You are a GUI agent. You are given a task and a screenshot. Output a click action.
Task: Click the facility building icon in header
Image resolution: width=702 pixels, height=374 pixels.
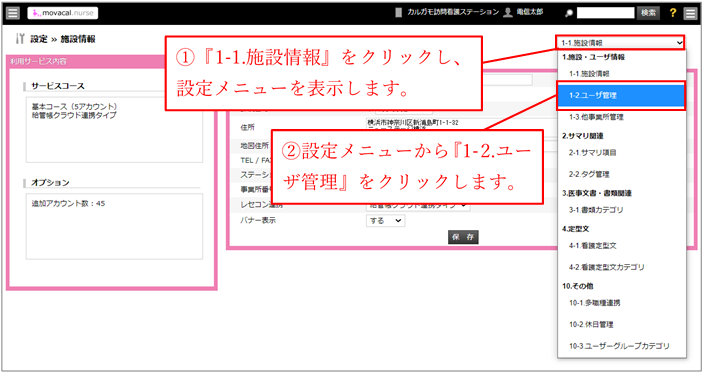click(399, 13)
